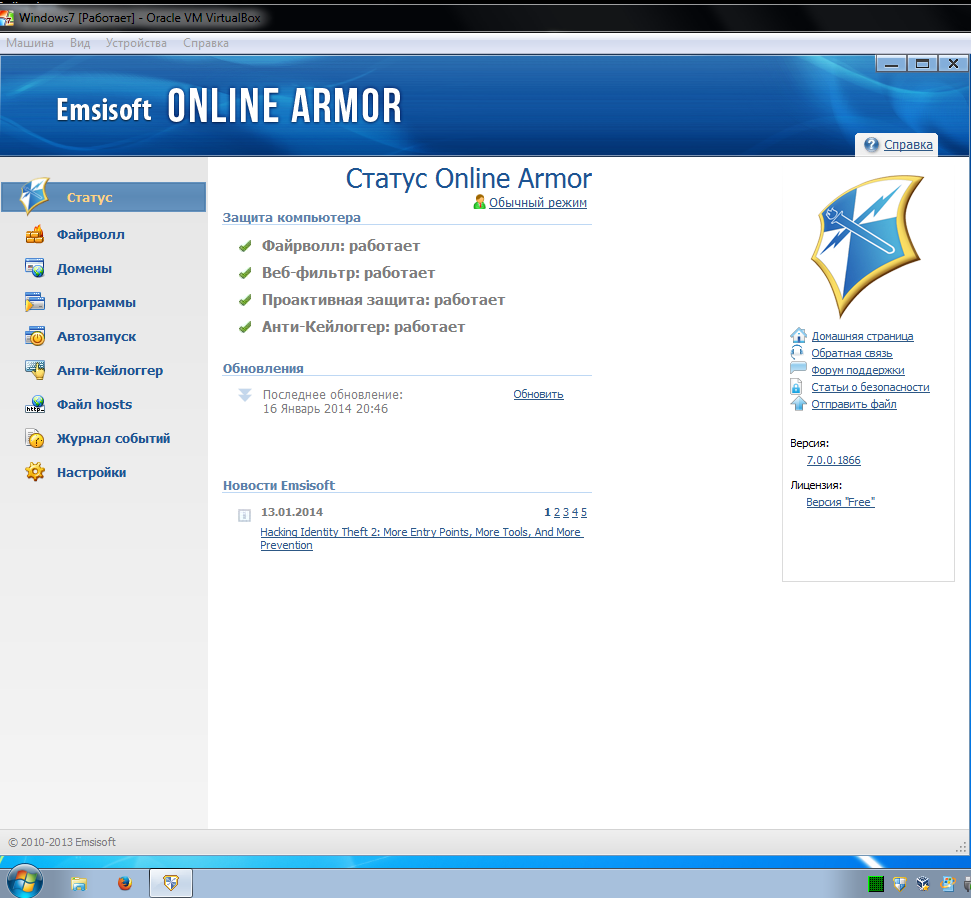The height and width of the screenshot is (898, 971).
Task: Click the 'Проактивная защита: работает' status line
Action: click(x=383, y=300)
